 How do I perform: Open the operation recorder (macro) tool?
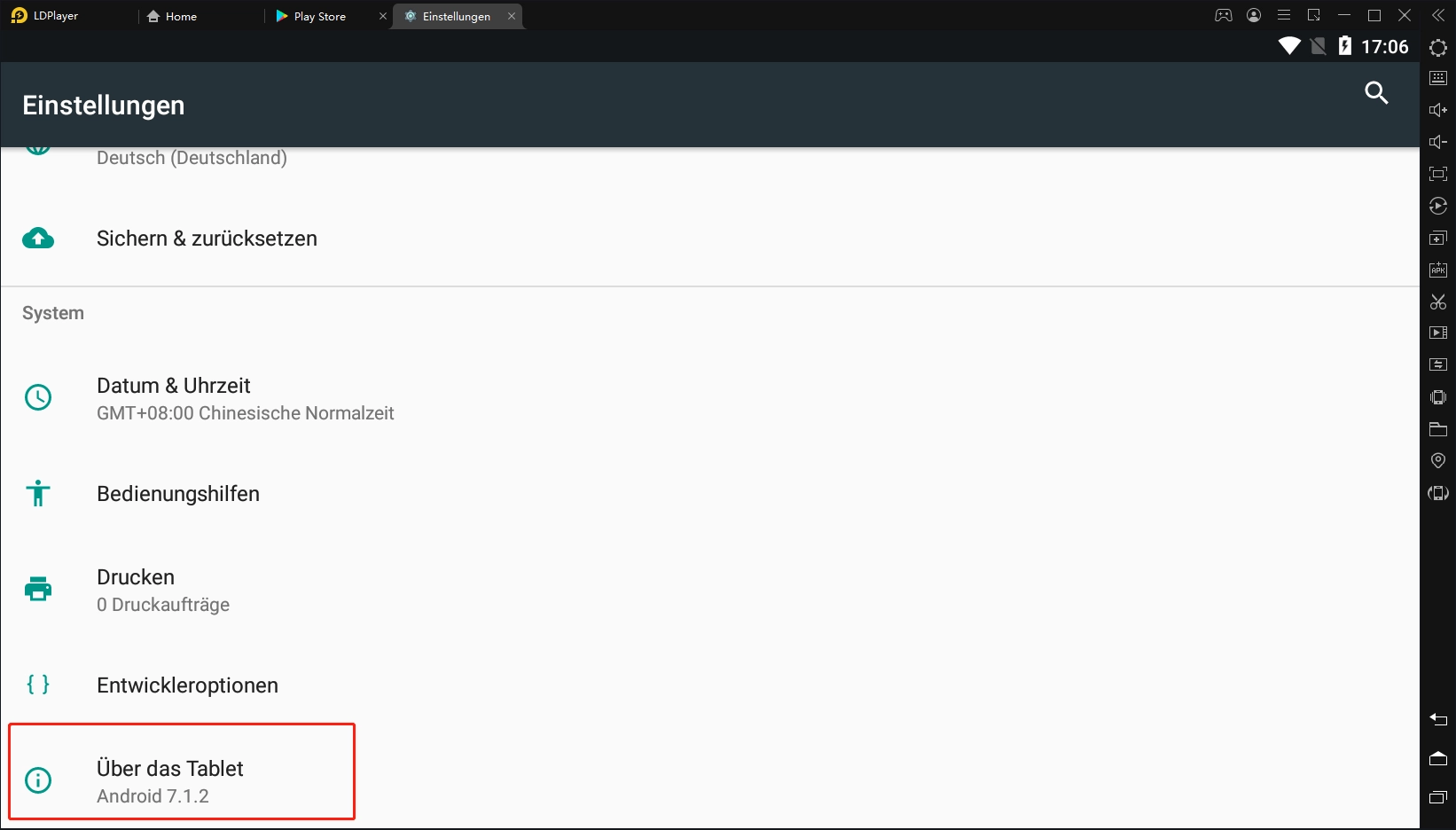pos(1438,206)
